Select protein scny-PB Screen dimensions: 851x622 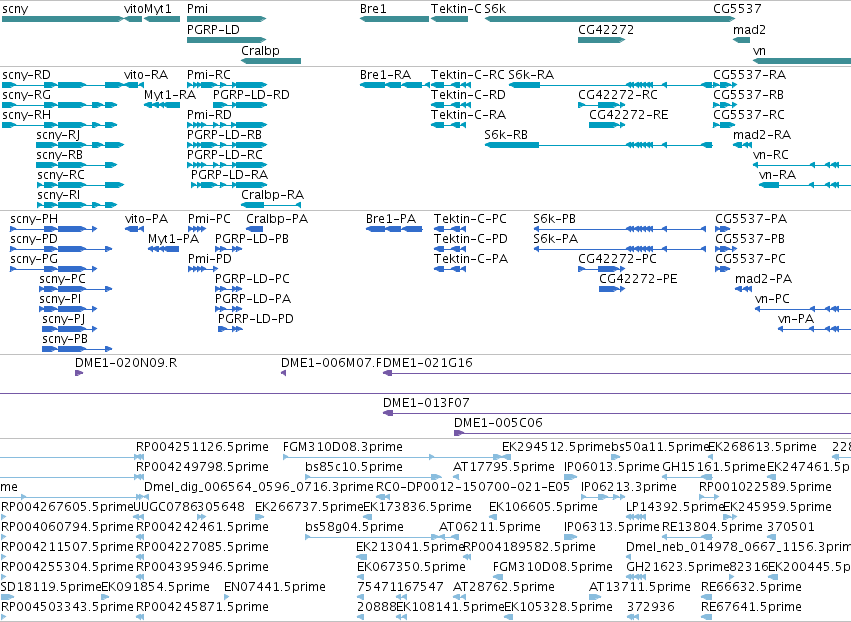(65, 339)
